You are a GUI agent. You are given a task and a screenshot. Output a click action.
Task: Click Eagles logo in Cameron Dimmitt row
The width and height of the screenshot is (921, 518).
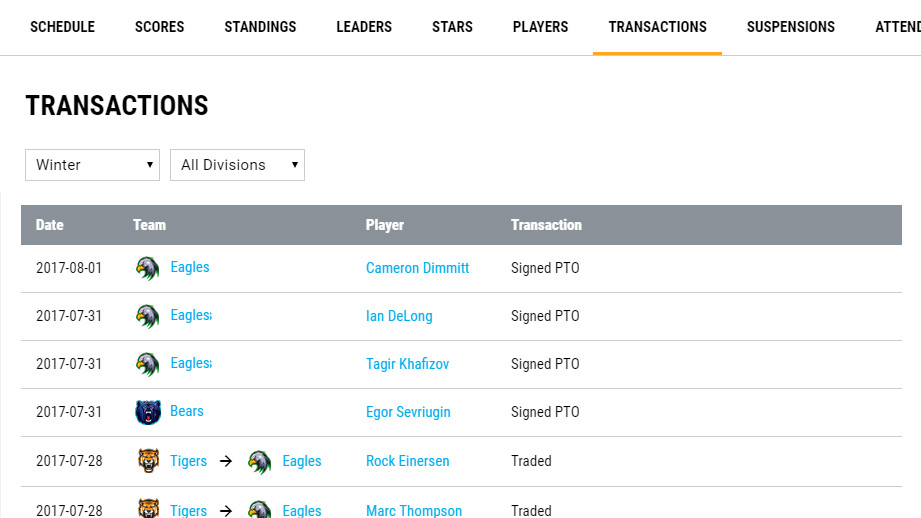[x=148, y=268]
